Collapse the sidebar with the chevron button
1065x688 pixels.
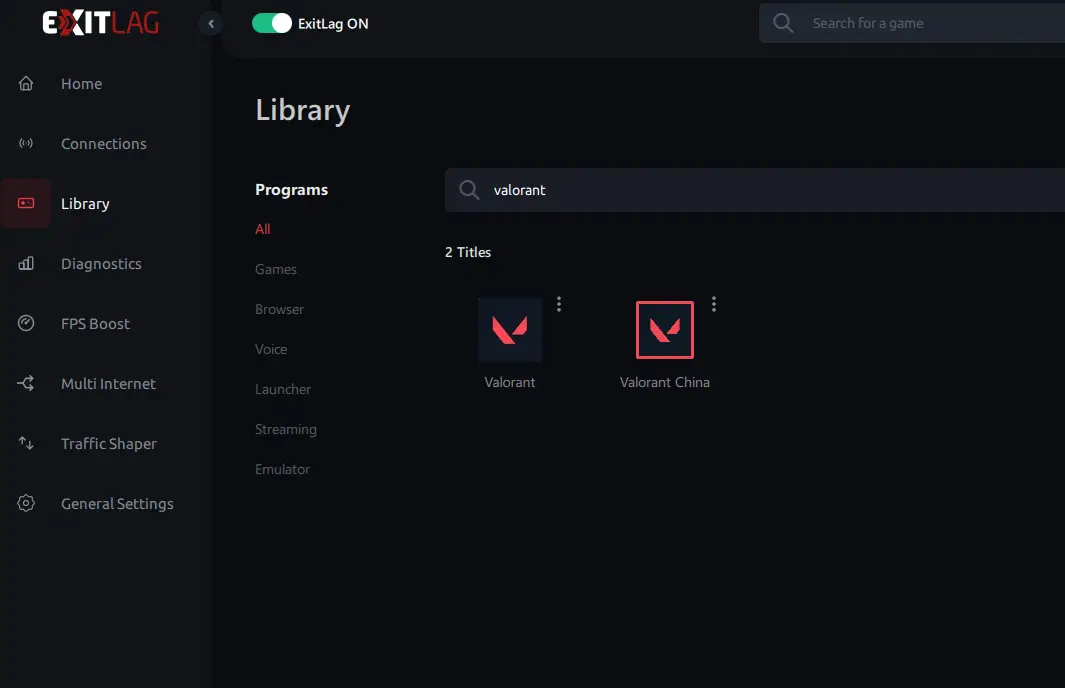tap(210, 23)
